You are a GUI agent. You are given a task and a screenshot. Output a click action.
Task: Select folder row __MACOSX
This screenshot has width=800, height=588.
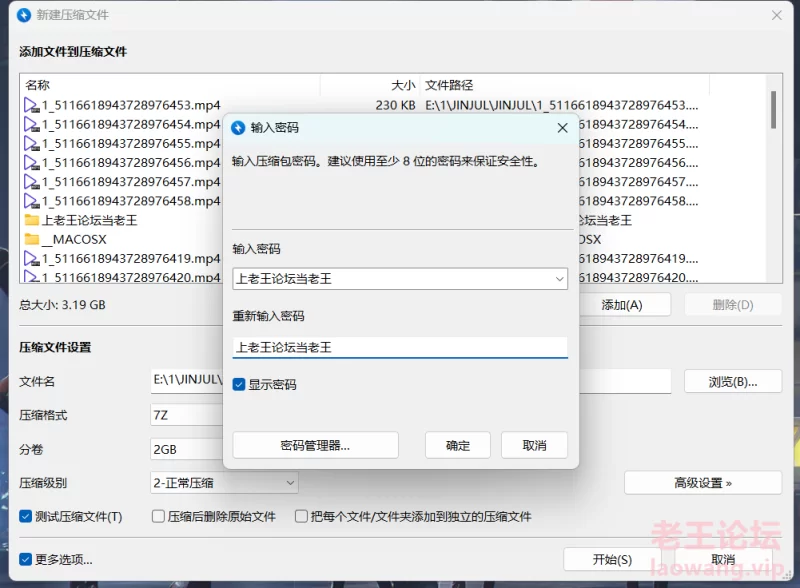click(74, 239)
